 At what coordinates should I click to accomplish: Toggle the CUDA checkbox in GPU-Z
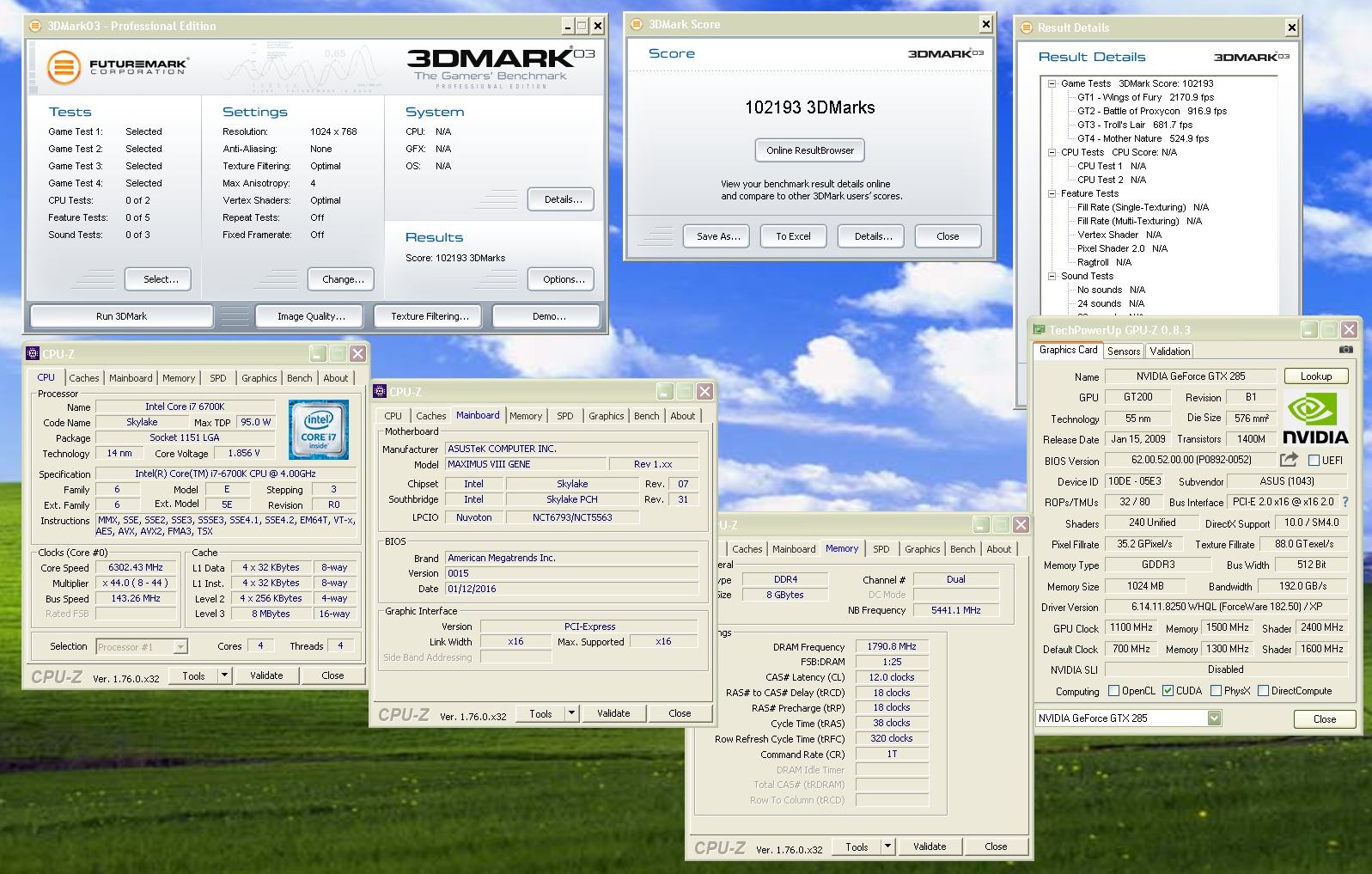[1168, 690]
